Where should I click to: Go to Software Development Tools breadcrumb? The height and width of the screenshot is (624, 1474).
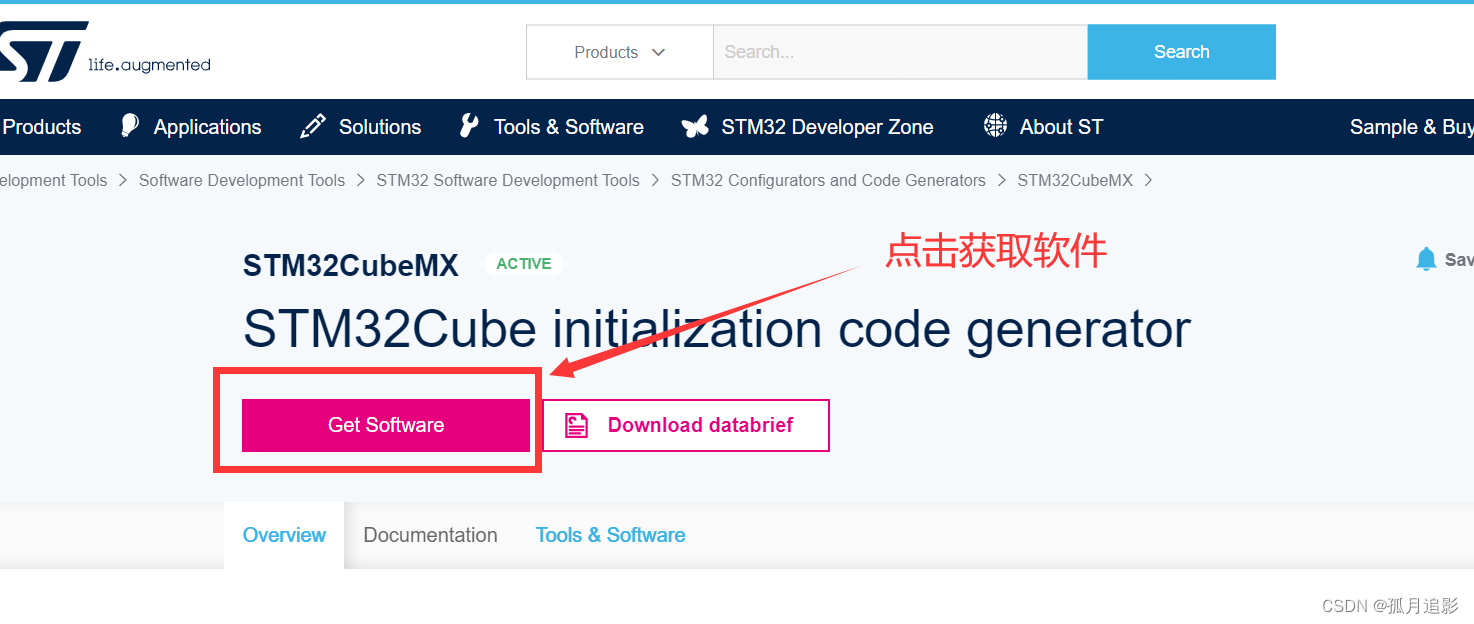coord(241,181)
